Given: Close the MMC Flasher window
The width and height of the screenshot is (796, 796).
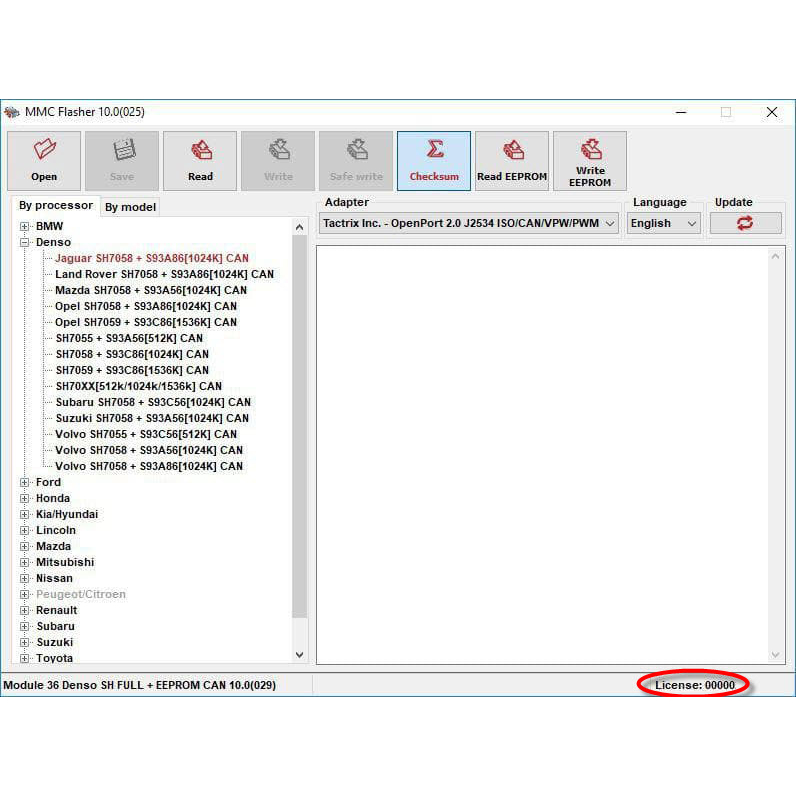Looking at the screenshot, I should click(x=772, y=112).
